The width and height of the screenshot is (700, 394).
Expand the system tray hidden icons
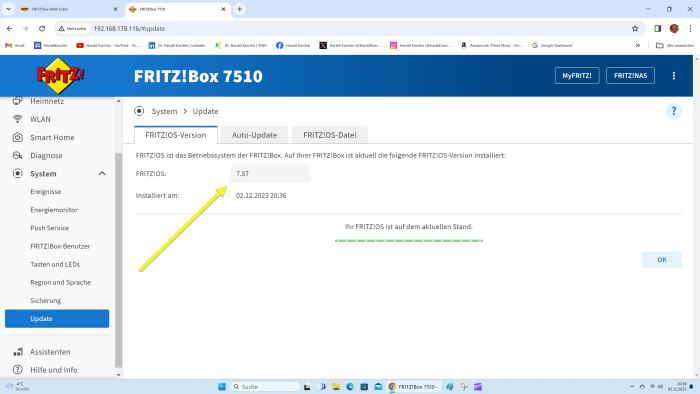click(x=632, y=387)
